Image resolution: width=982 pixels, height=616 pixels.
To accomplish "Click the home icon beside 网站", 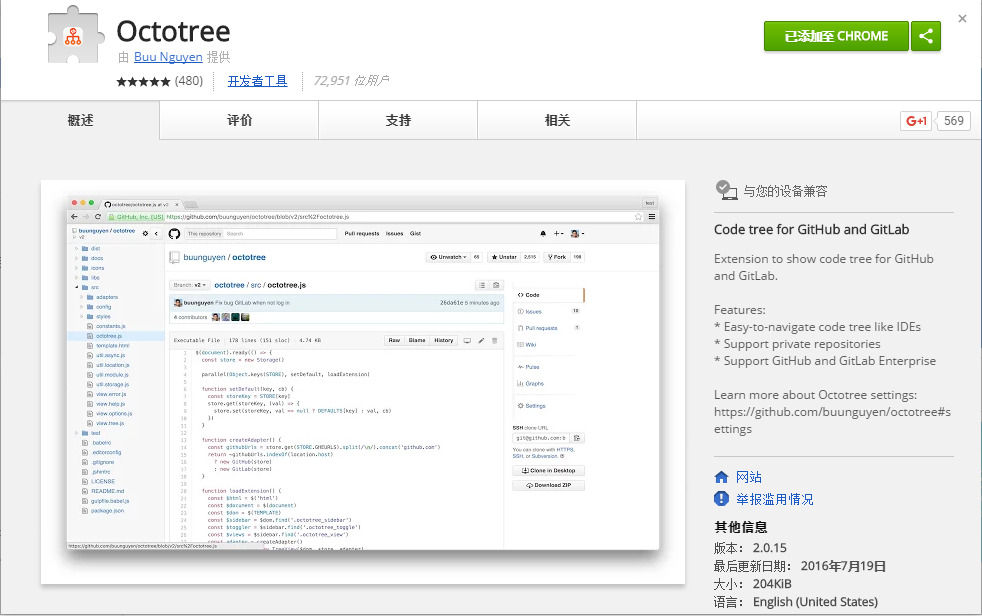I will [721, 477].
